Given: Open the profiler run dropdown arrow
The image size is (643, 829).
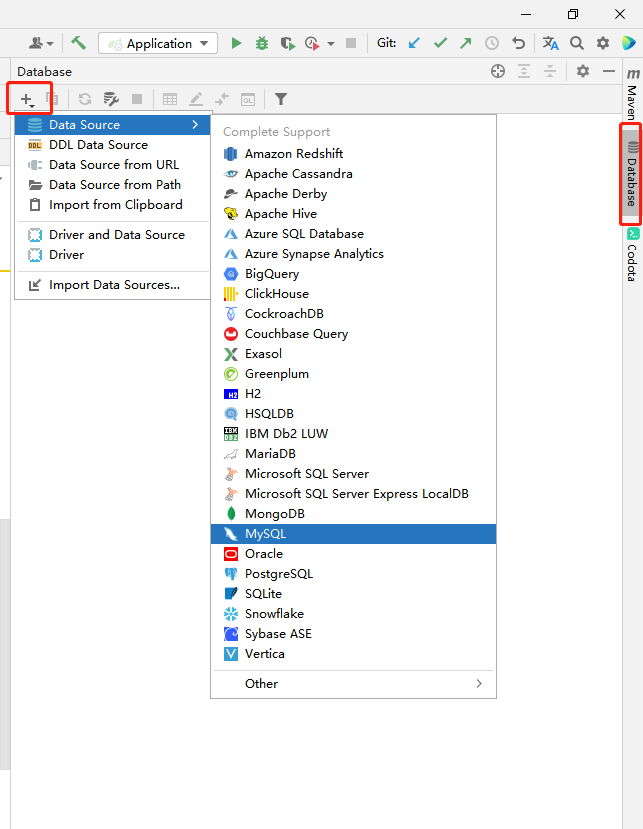Looking at the screenshot, I should pos(331,44).
